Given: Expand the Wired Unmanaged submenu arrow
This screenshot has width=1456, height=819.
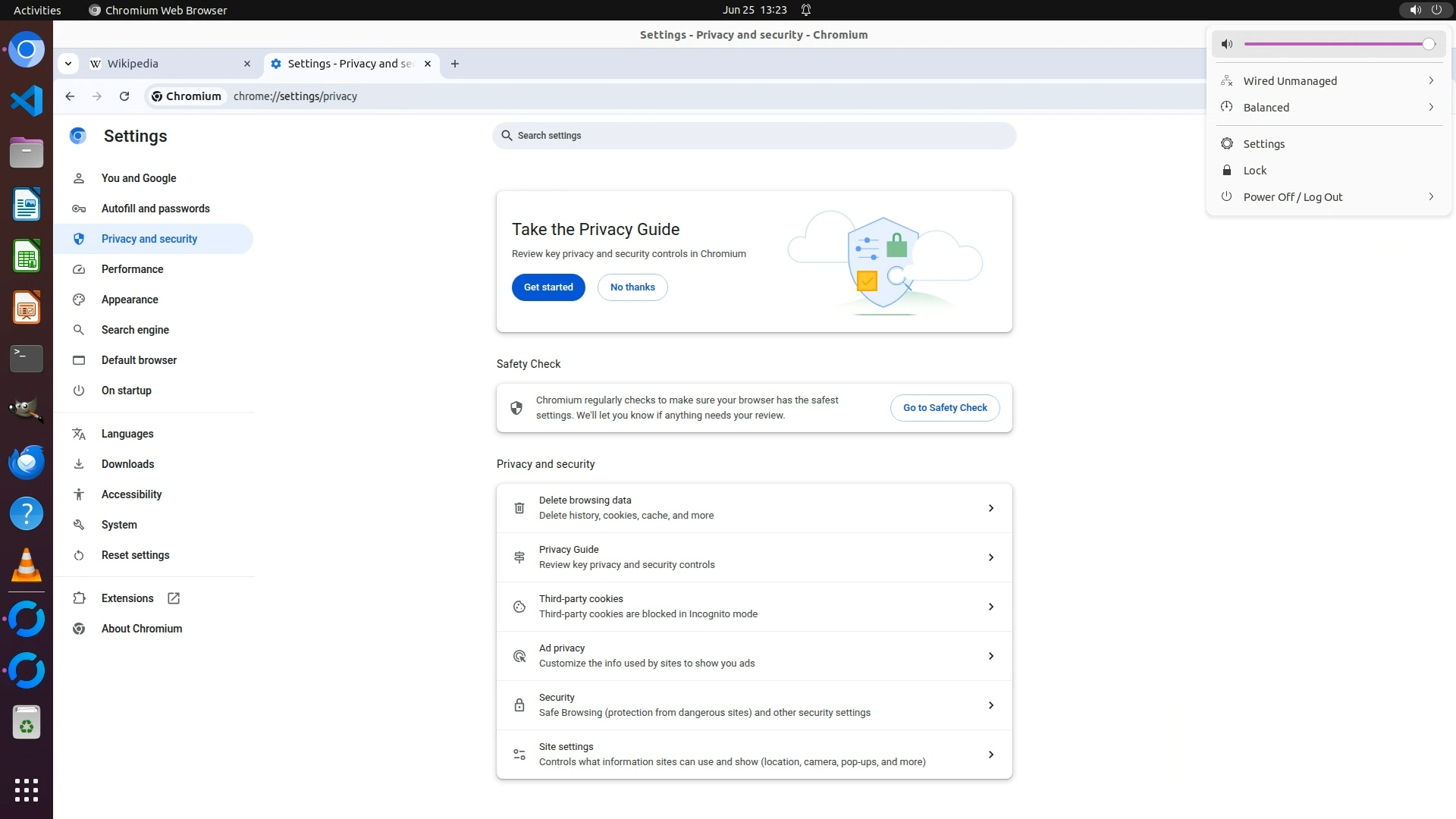Looking at the screenshot, I should pyautogui.click(x=1431, y=80).
